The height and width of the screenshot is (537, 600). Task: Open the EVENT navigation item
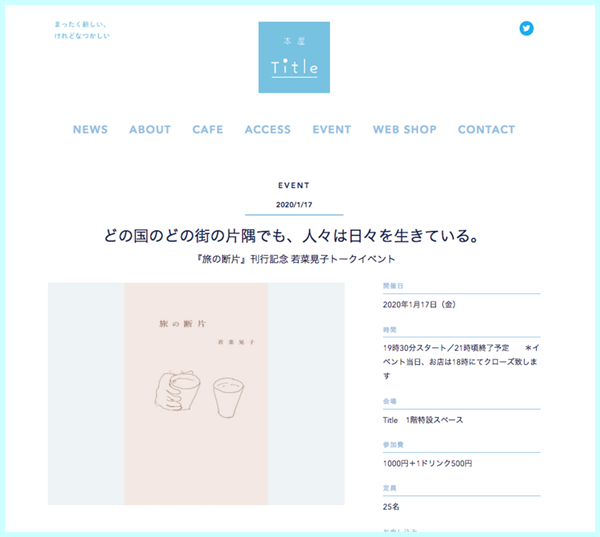coord(332,129)
